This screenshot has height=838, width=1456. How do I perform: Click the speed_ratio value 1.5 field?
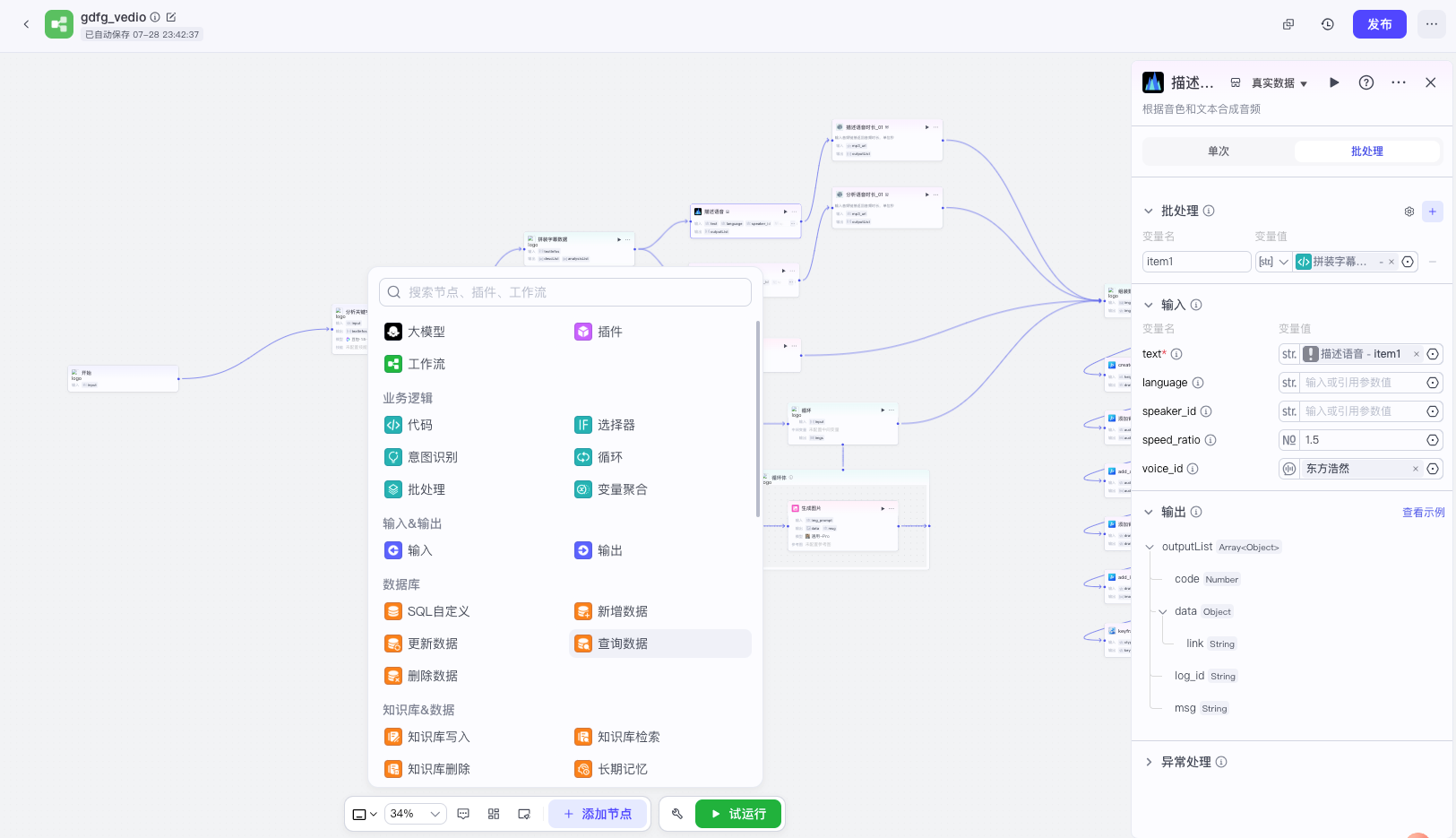click(x=1362, y=440)
